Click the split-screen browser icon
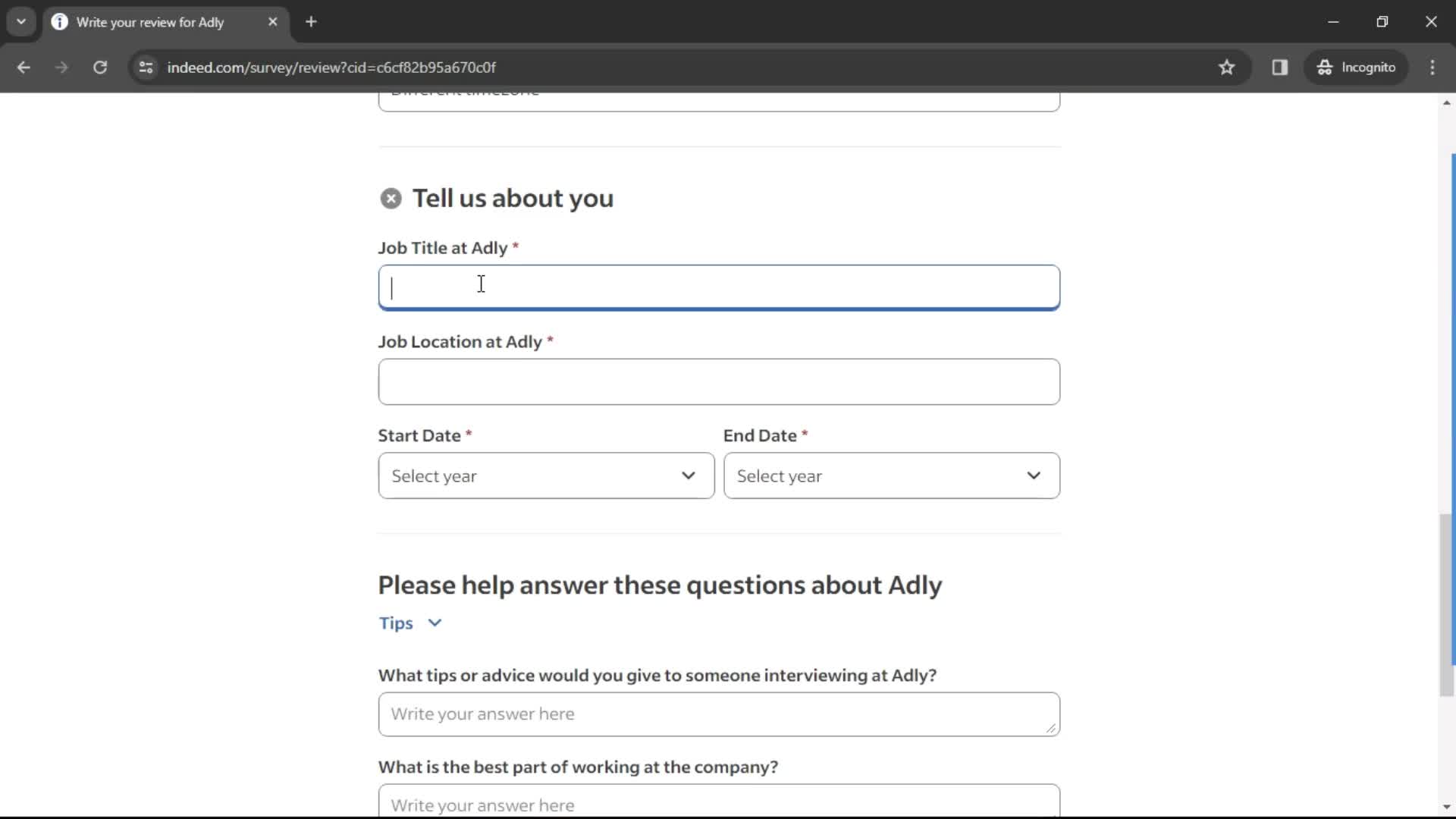Screen dimensions: 1456x819 tap(1281, 67)
